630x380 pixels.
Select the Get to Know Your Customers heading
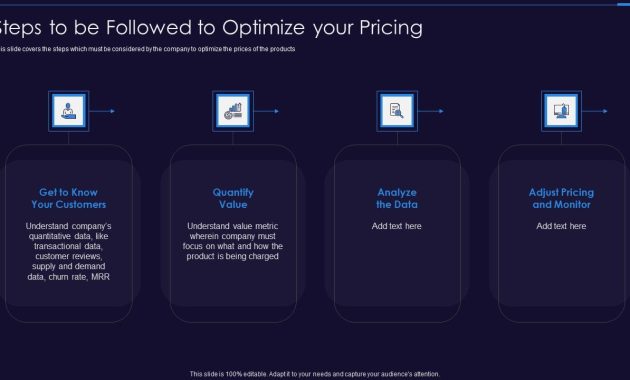69,198
